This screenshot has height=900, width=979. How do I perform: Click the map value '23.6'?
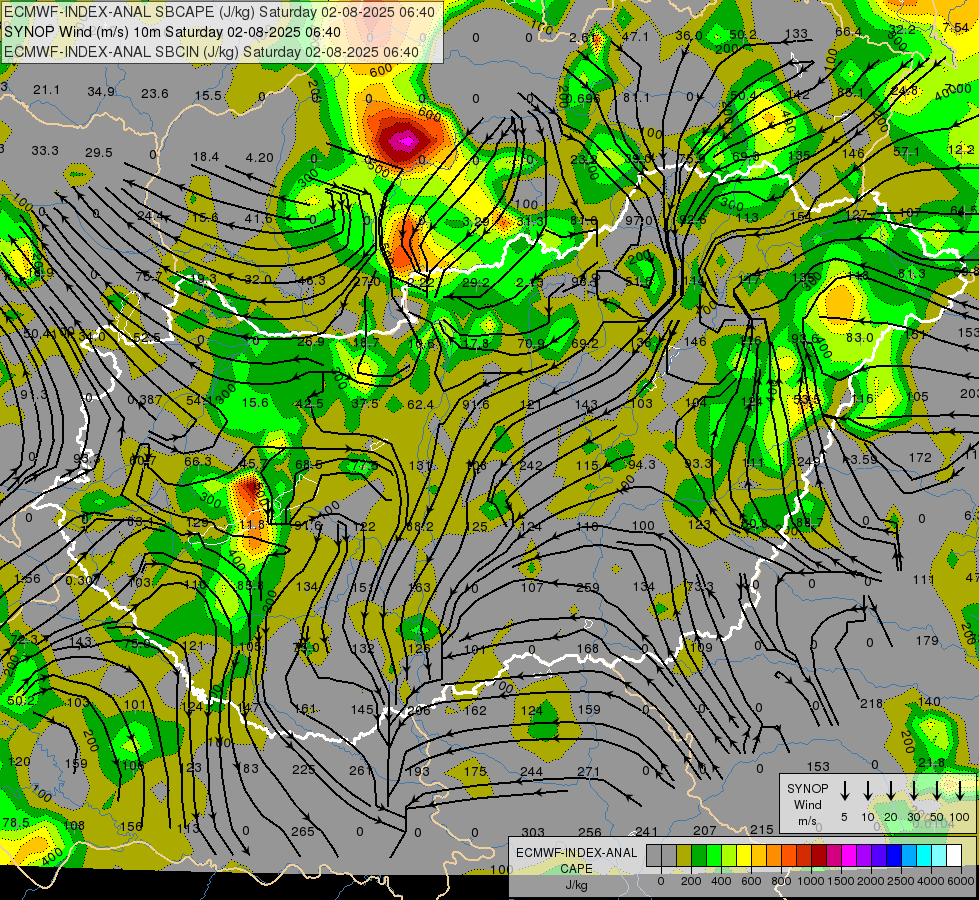point(154,94)
